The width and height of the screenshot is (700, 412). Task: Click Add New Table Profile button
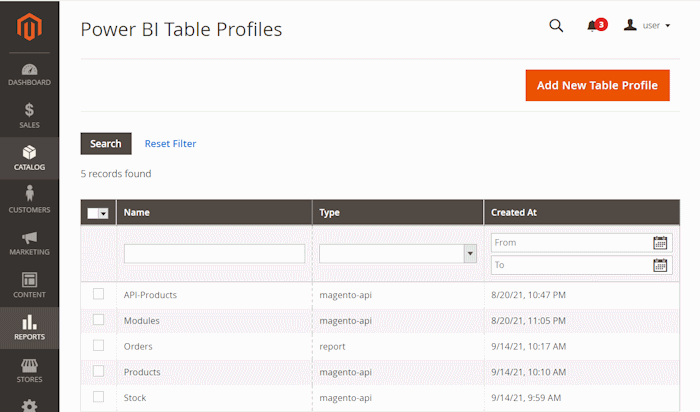coord(597,85)
